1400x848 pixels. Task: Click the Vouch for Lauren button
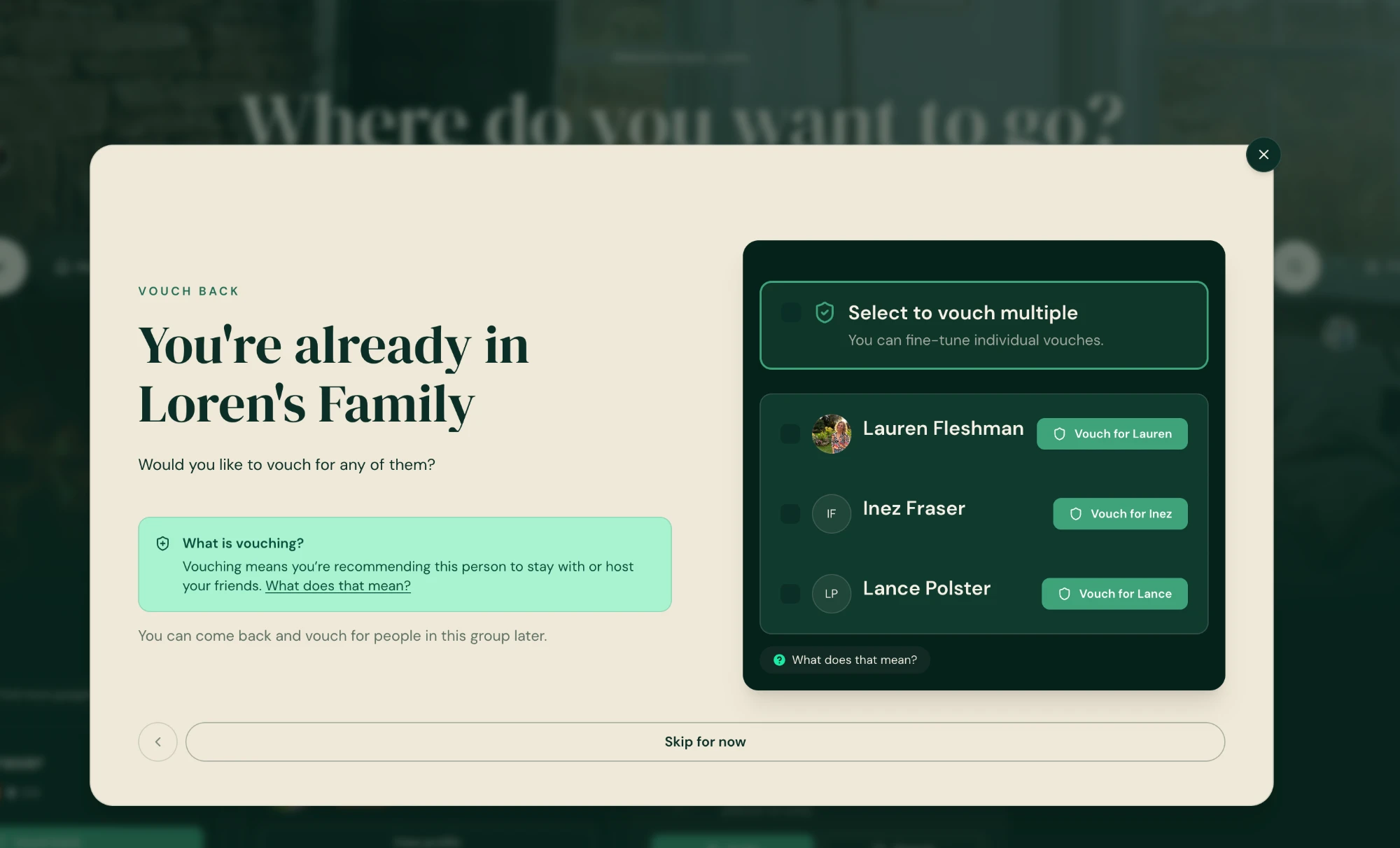pyautogui.click(x=1112, y=433)
